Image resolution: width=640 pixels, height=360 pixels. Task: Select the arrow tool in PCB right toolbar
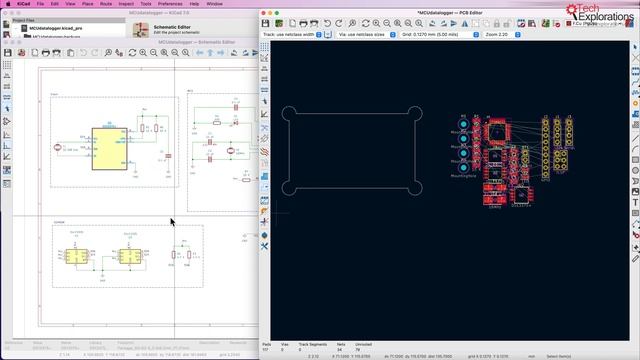click(x=636, y=48)
